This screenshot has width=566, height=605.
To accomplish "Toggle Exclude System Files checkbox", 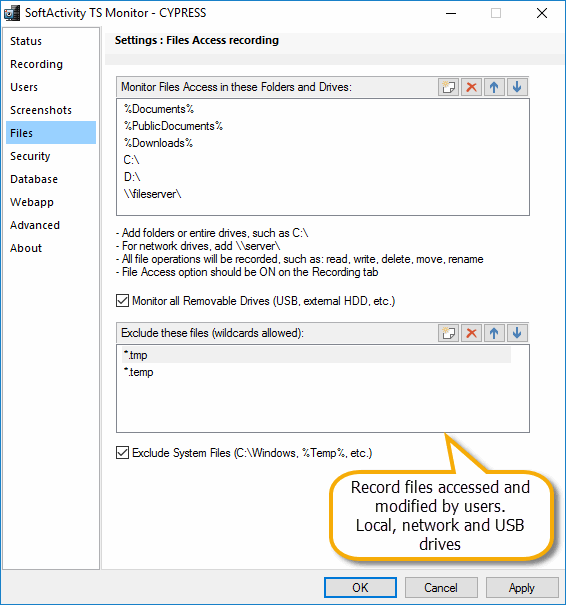I will [122, 453].
